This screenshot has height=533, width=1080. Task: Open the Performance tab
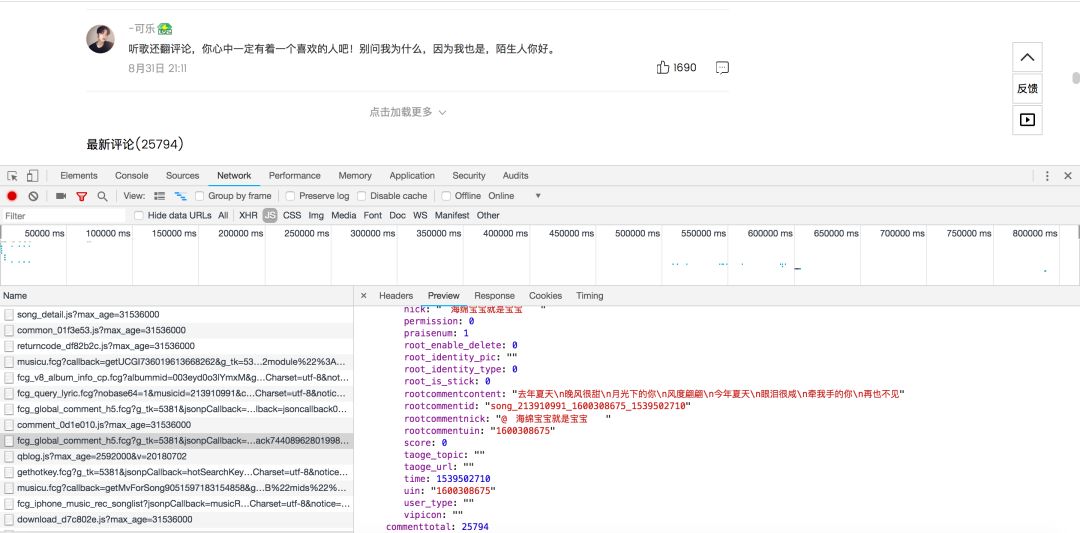pyautogui.click(x=295, y=176)
